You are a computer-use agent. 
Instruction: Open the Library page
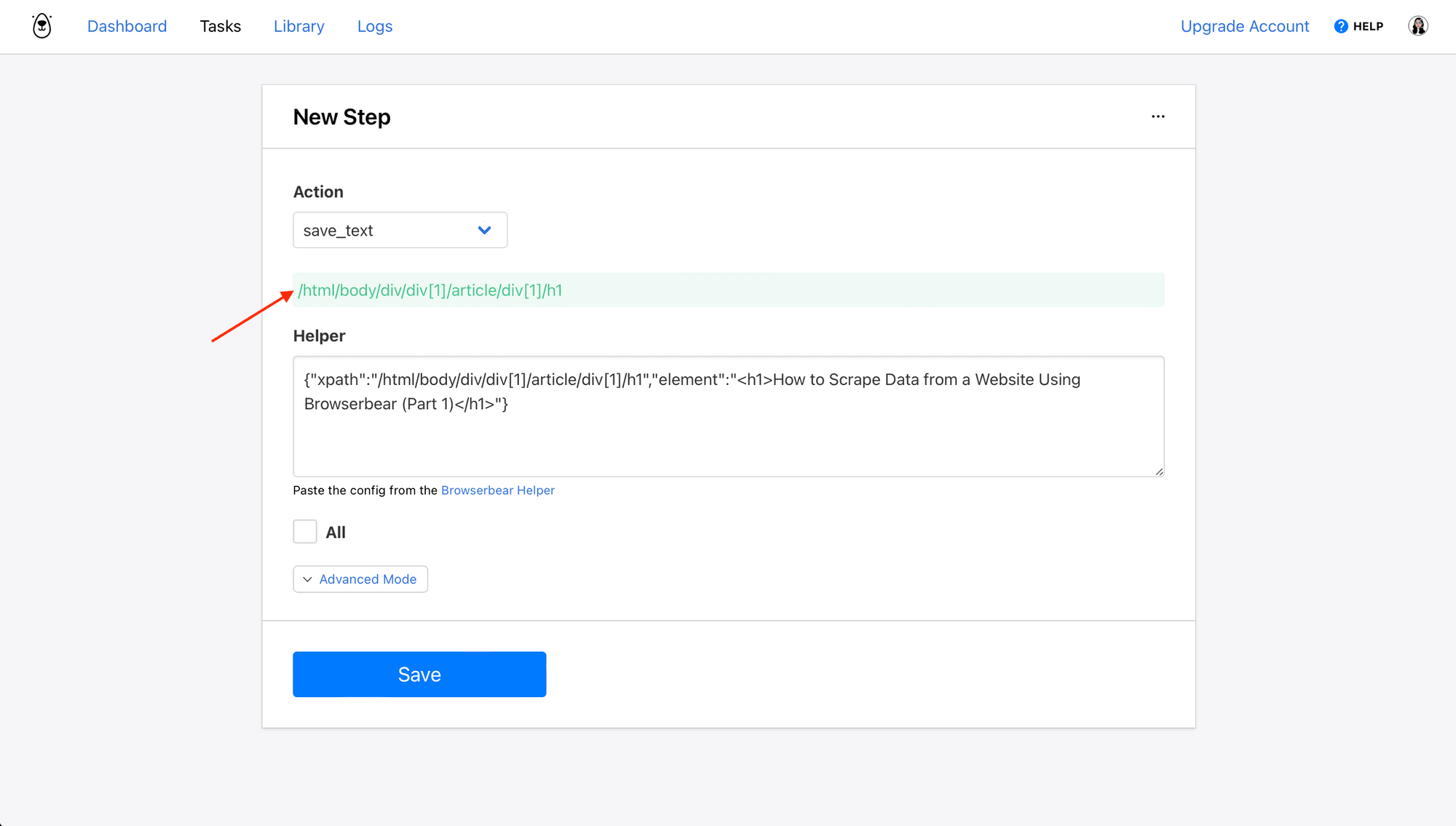tap(298, 25)
